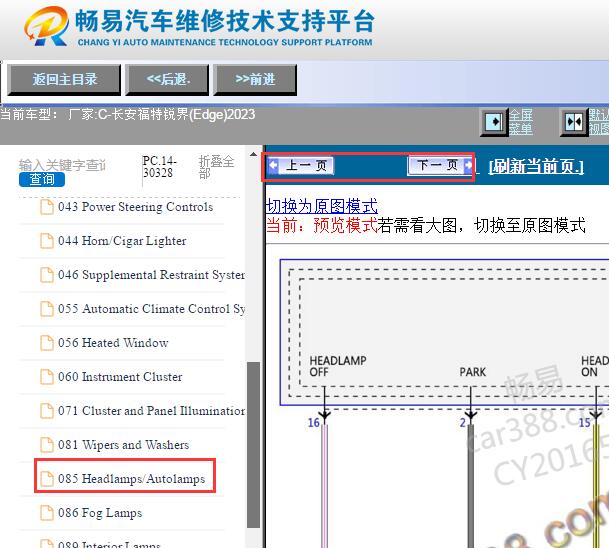Click the 刷新当前页 refresh link
Viewport: 609px width, 548px height.
536,167
